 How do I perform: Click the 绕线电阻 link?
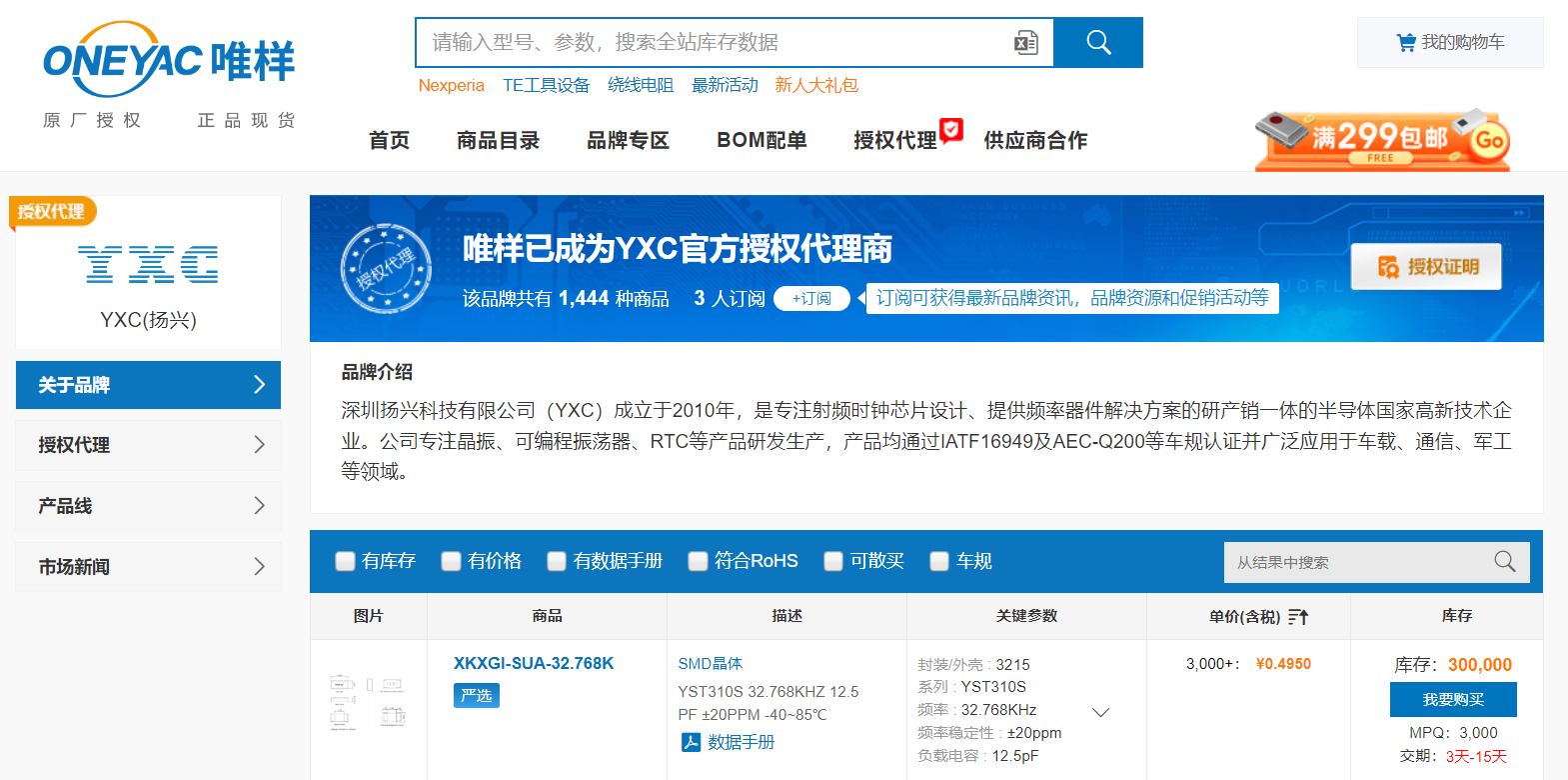(x=641, y=86)
